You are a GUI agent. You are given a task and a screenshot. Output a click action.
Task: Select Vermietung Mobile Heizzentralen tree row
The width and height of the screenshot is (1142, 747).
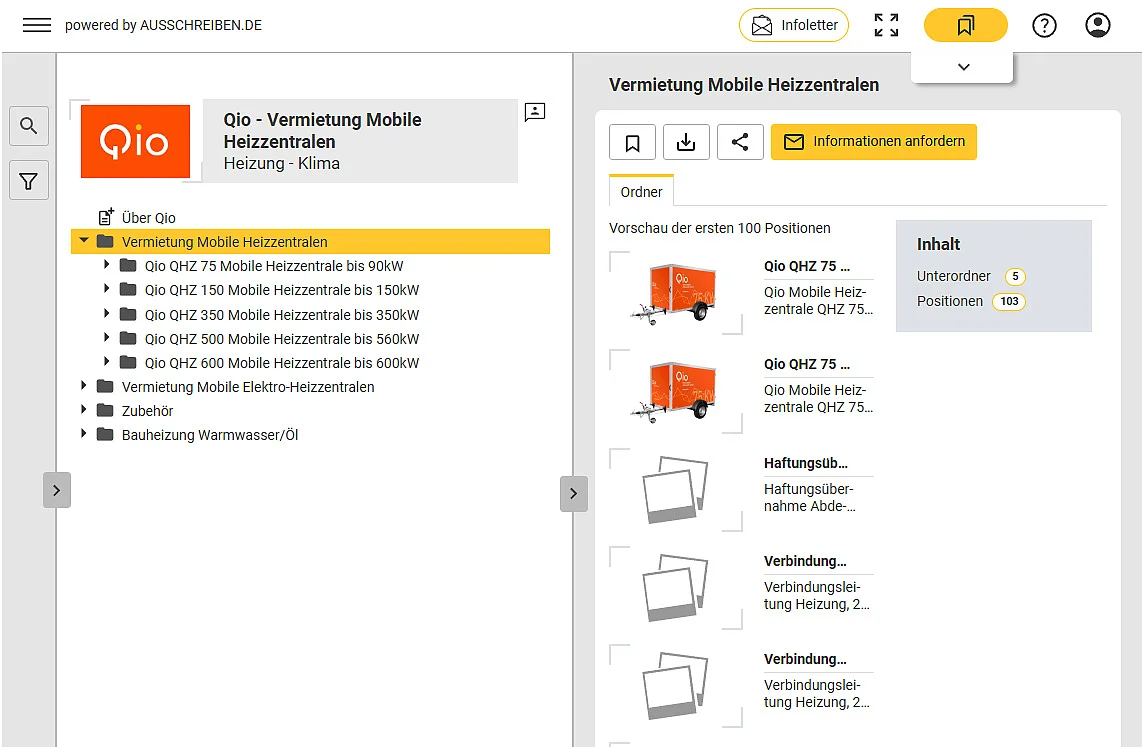pyautogui.click(x=310, y=242)
